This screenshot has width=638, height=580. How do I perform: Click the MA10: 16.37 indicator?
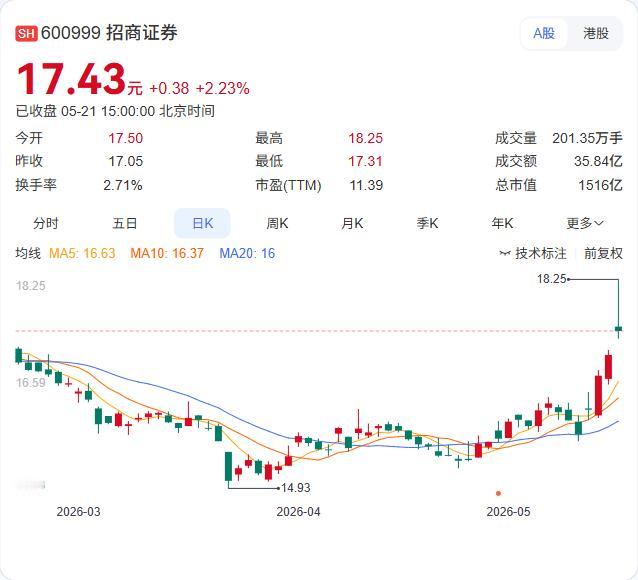coord(167,253)
